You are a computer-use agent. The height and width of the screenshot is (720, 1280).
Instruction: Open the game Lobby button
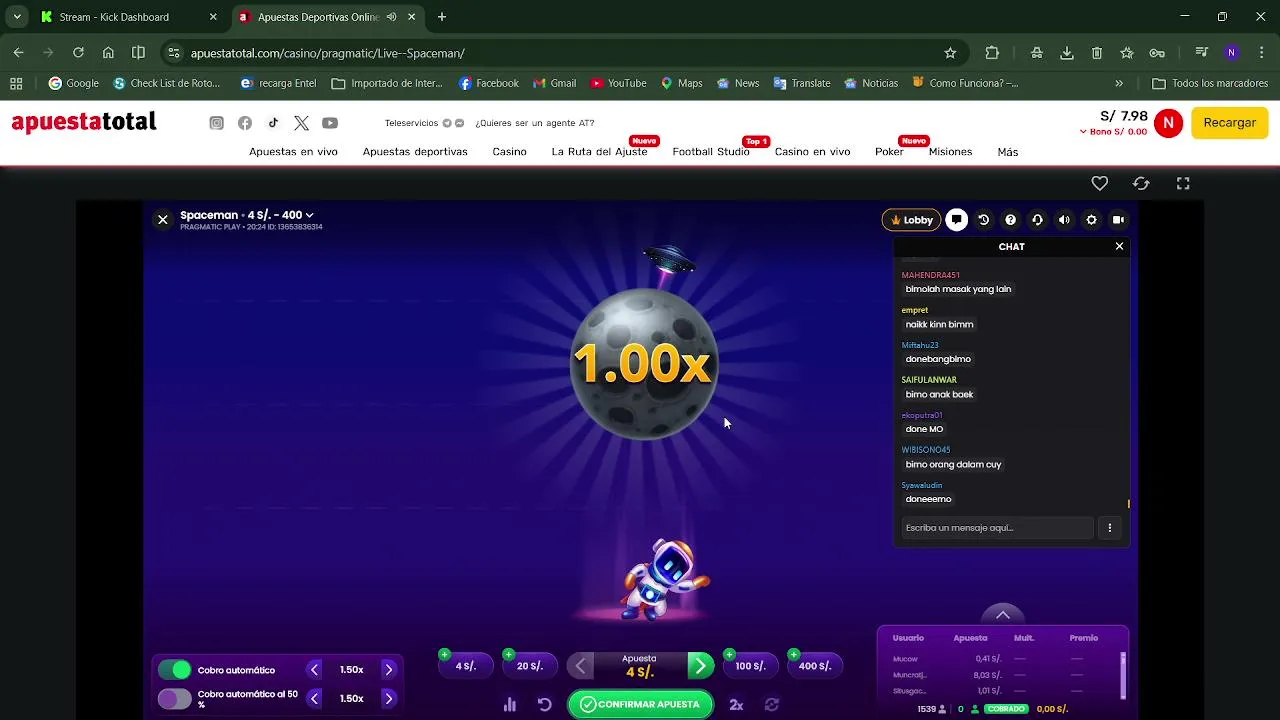[x=911, y=220]
